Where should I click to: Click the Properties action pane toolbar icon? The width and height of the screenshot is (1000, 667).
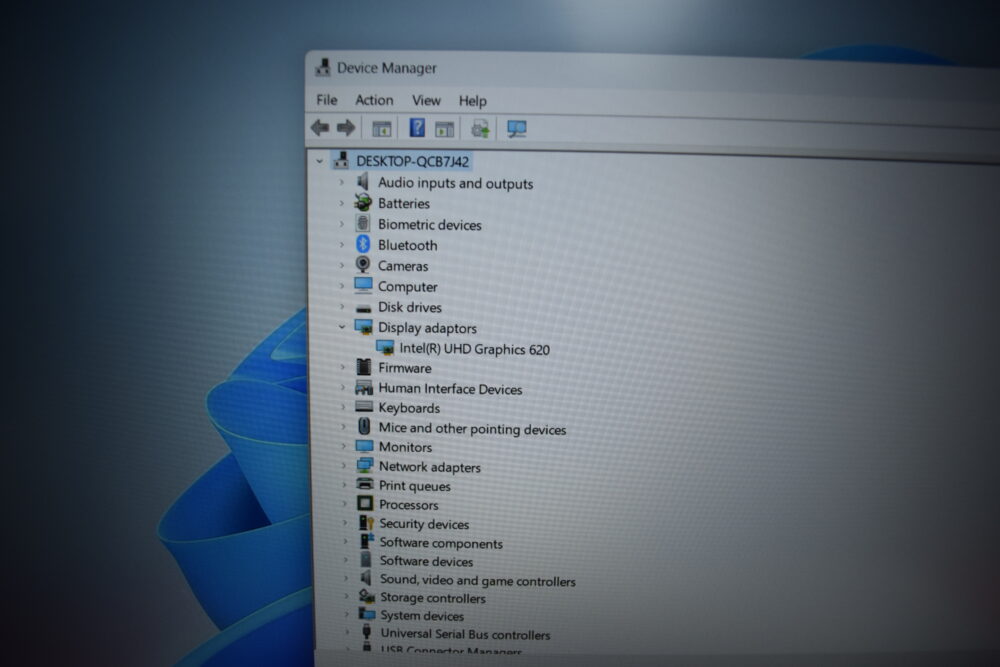pos(445,129)
